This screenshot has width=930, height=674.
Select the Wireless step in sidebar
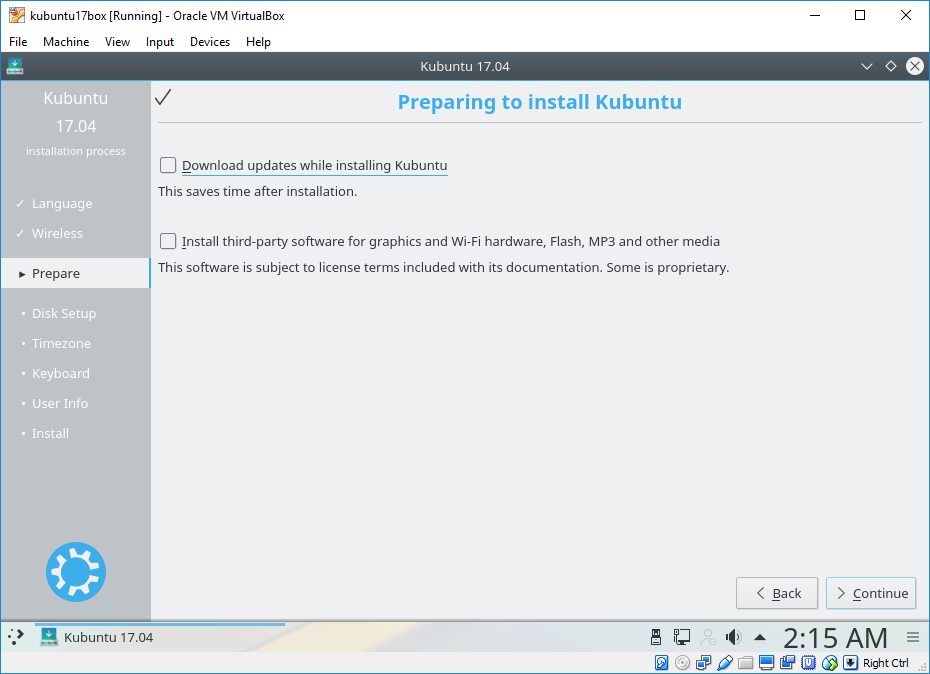[x=57, y=233]
